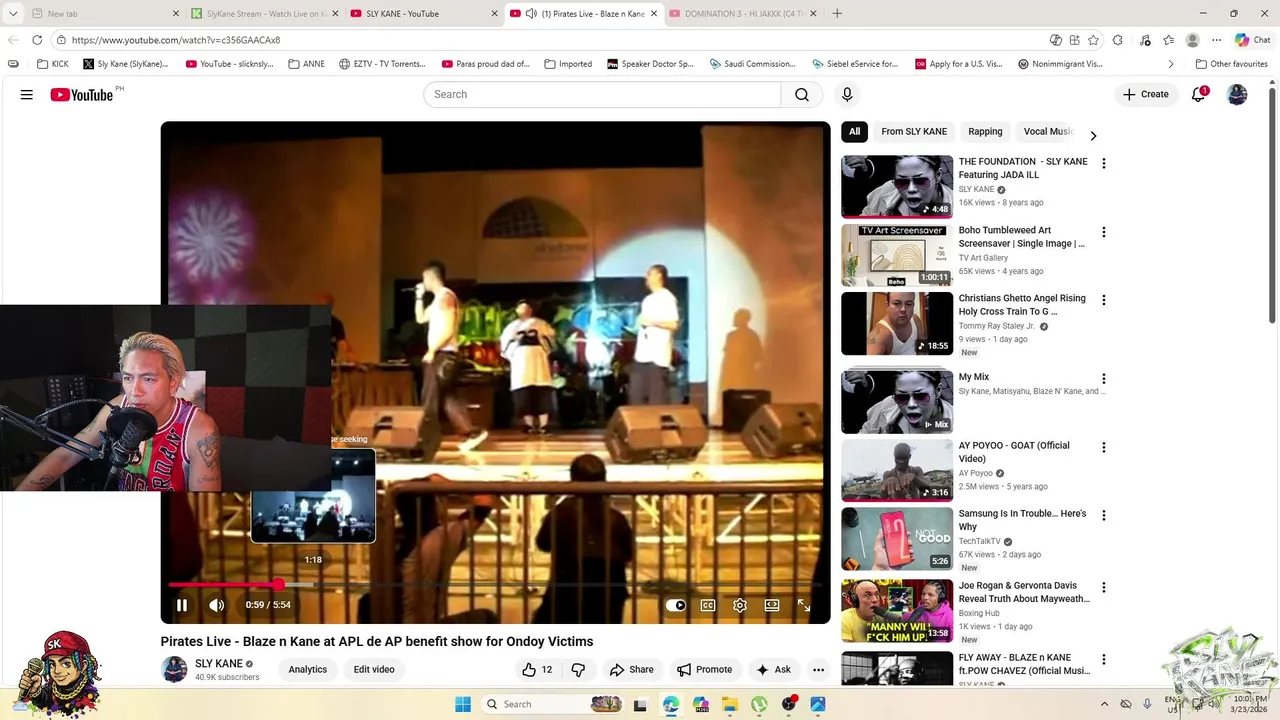This screenshot has width=1280, height=720.
Task: Open KICK bookmark
Action: [52, 64]
